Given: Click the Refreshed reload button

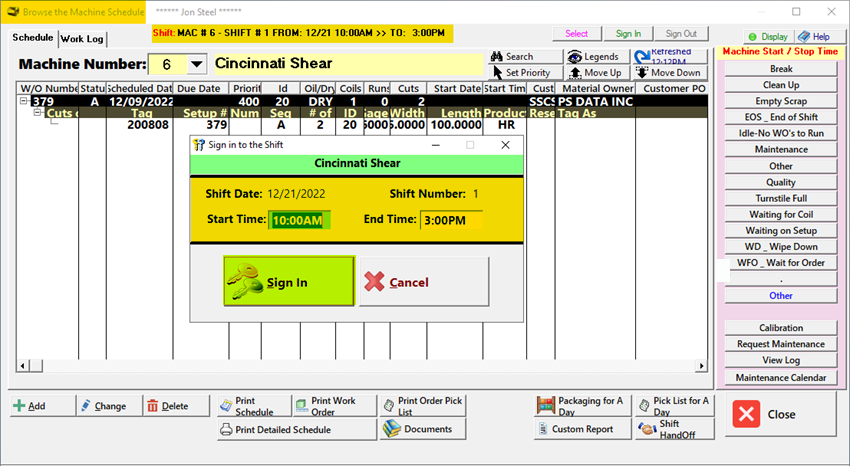Looking at the screenshot, I should (670, 56).
